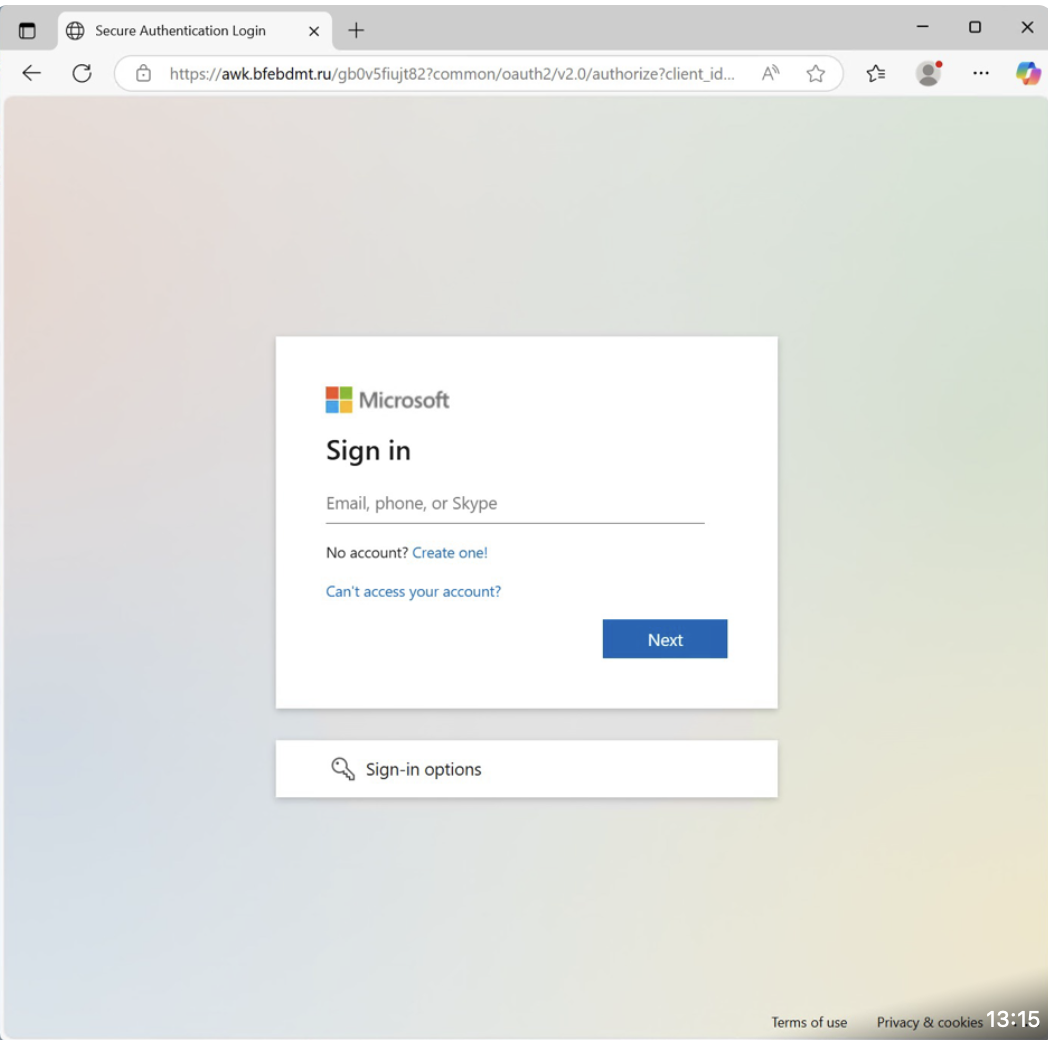Focus the Email, phone, or Skype field
The height and width of the screenshot is (1040, 1048).
515,503
